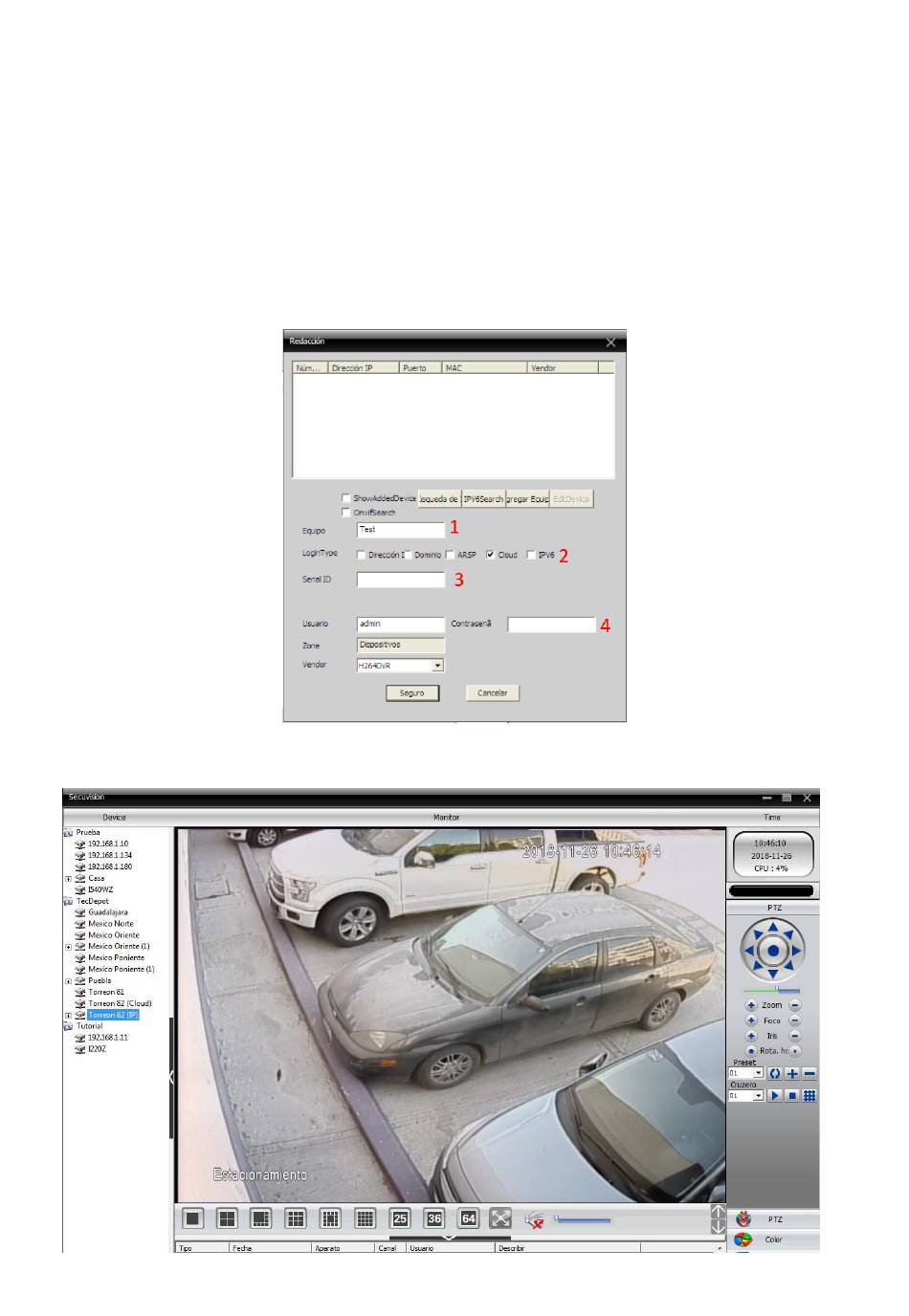Uncheck the Cloud login type

491,555
